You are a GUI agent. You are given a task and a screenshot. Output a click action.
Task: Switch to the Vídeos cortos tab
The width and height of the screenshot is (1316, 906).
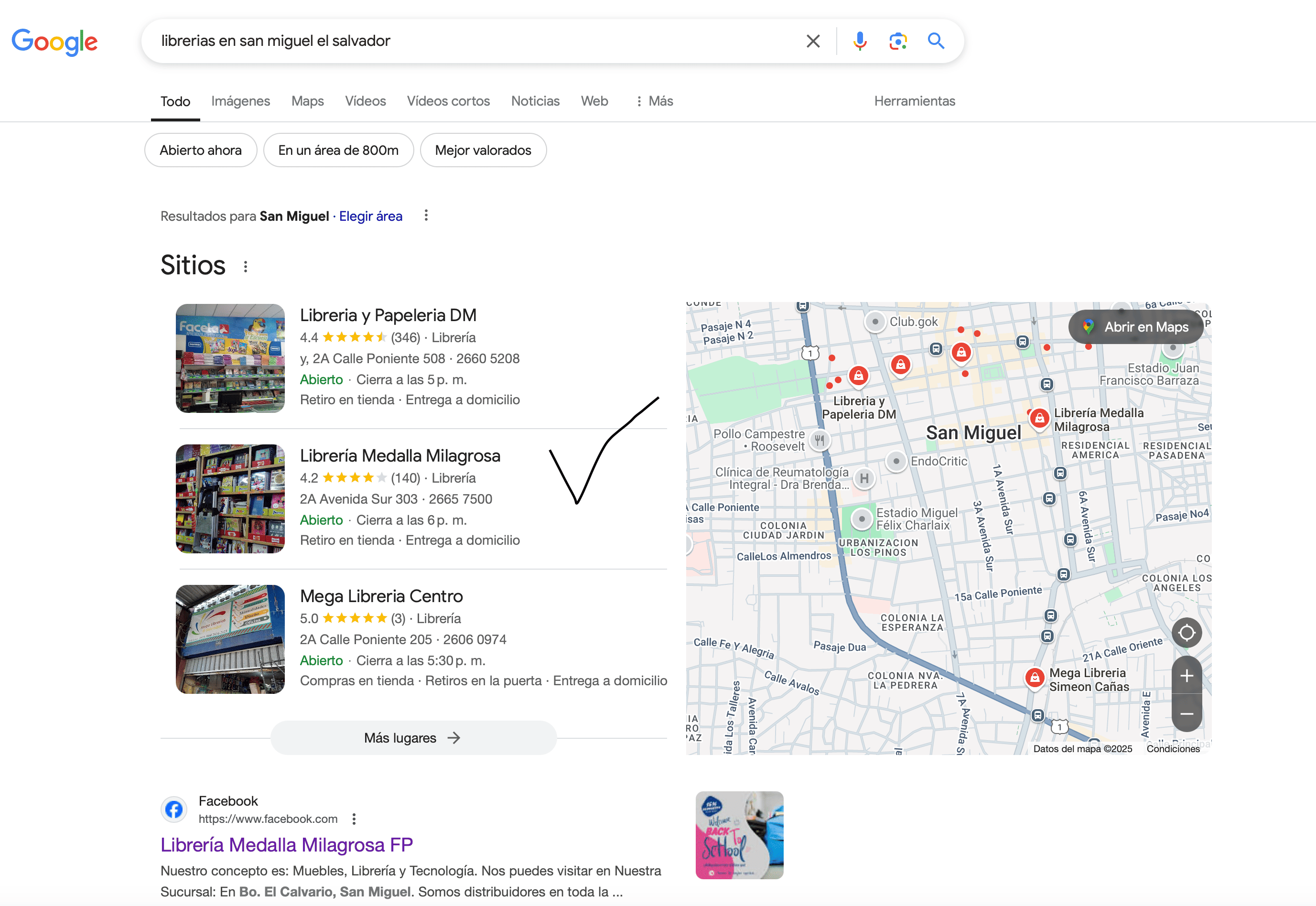click(448, 101)
